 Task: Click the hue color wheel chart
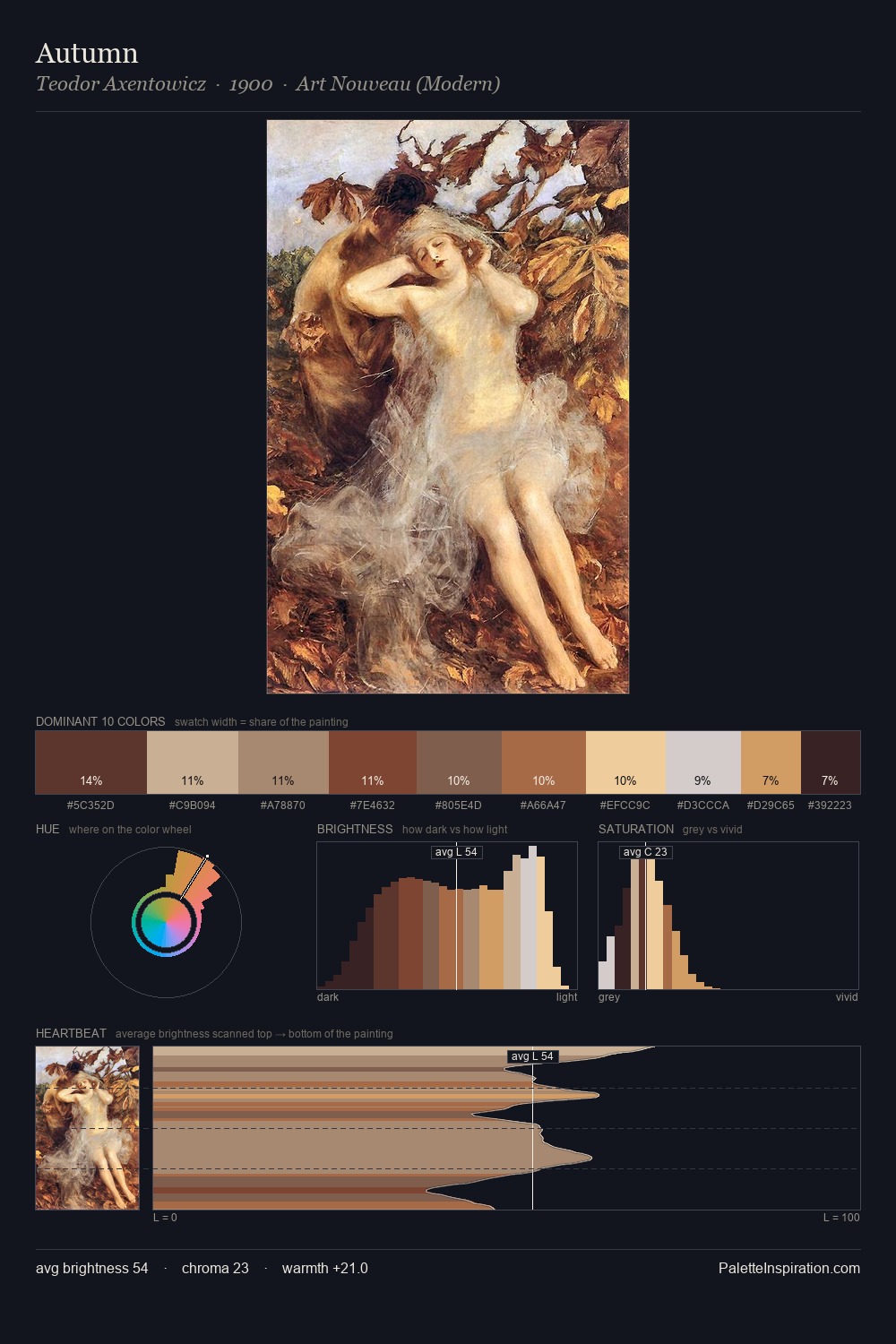166,922
